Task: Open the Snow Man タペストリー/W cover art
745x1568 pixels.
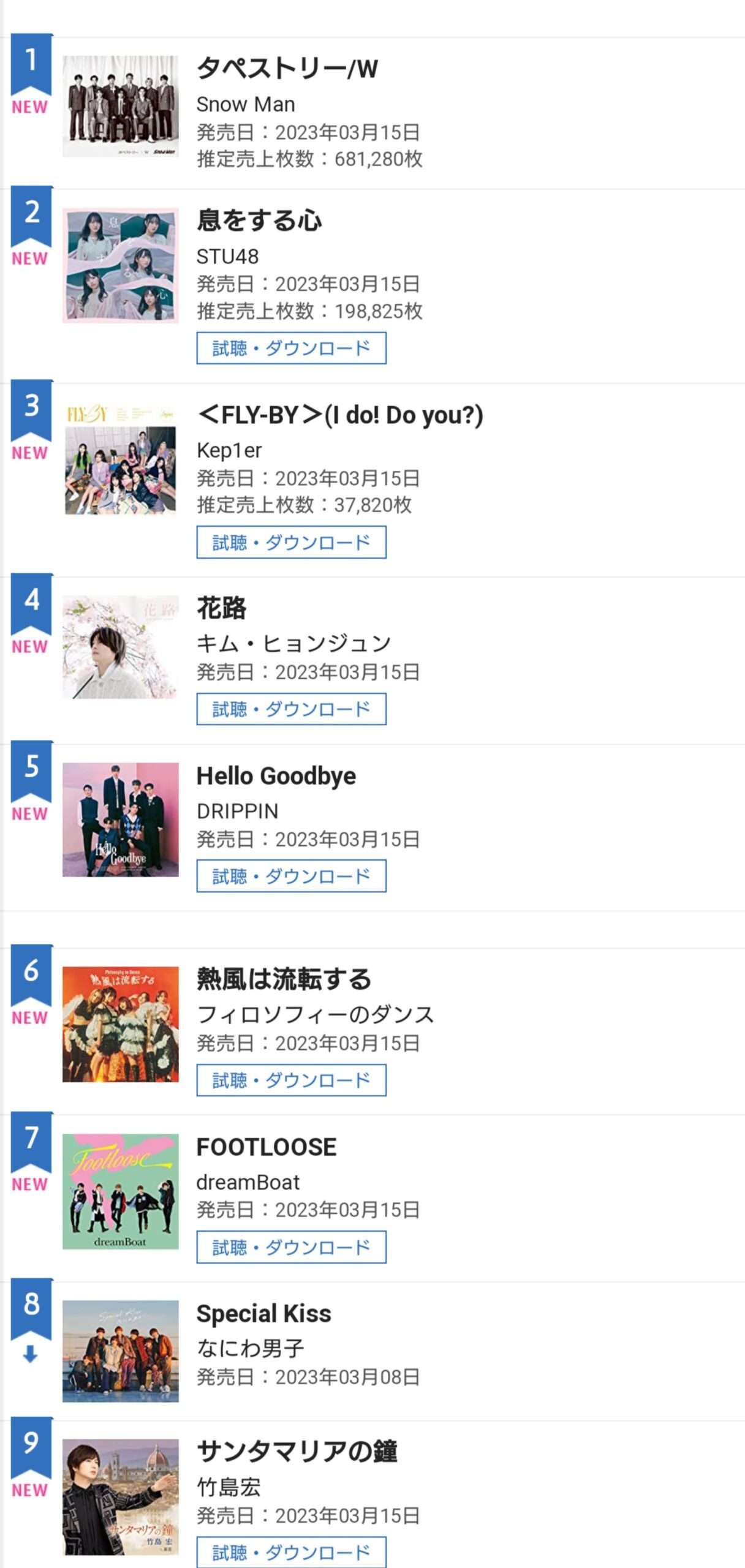Action: pos(120,106)
